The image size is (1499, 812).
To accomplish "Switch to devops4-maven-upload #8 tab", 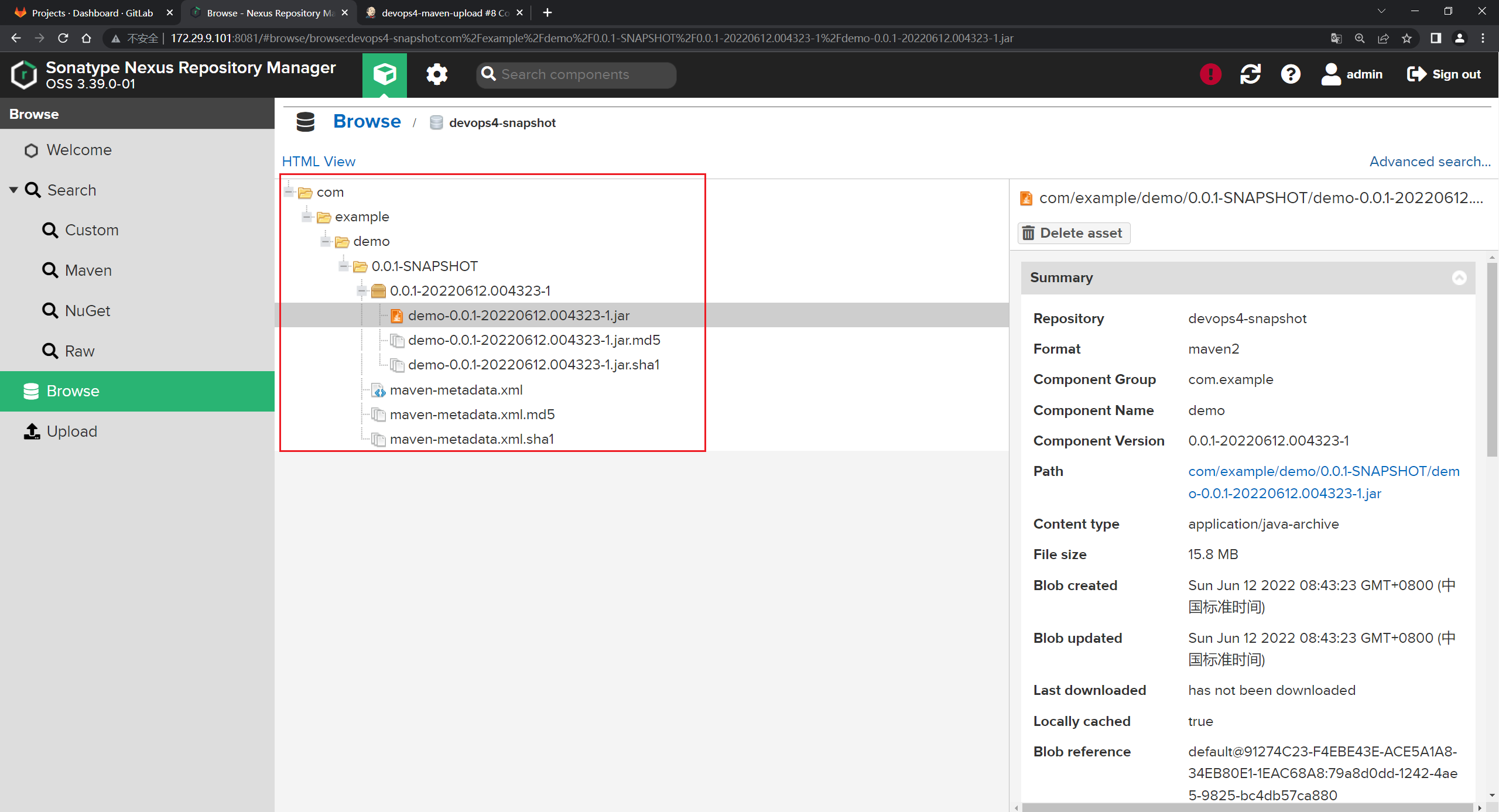I will pyautogui.click(x=445, y=12).
